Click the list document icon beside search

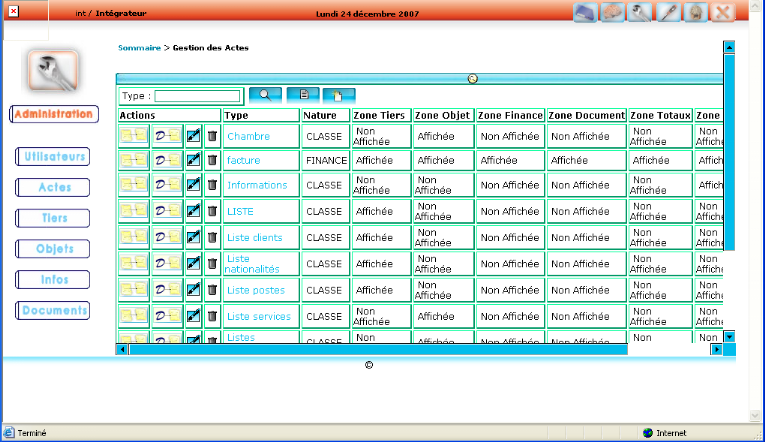coord(302,95)
